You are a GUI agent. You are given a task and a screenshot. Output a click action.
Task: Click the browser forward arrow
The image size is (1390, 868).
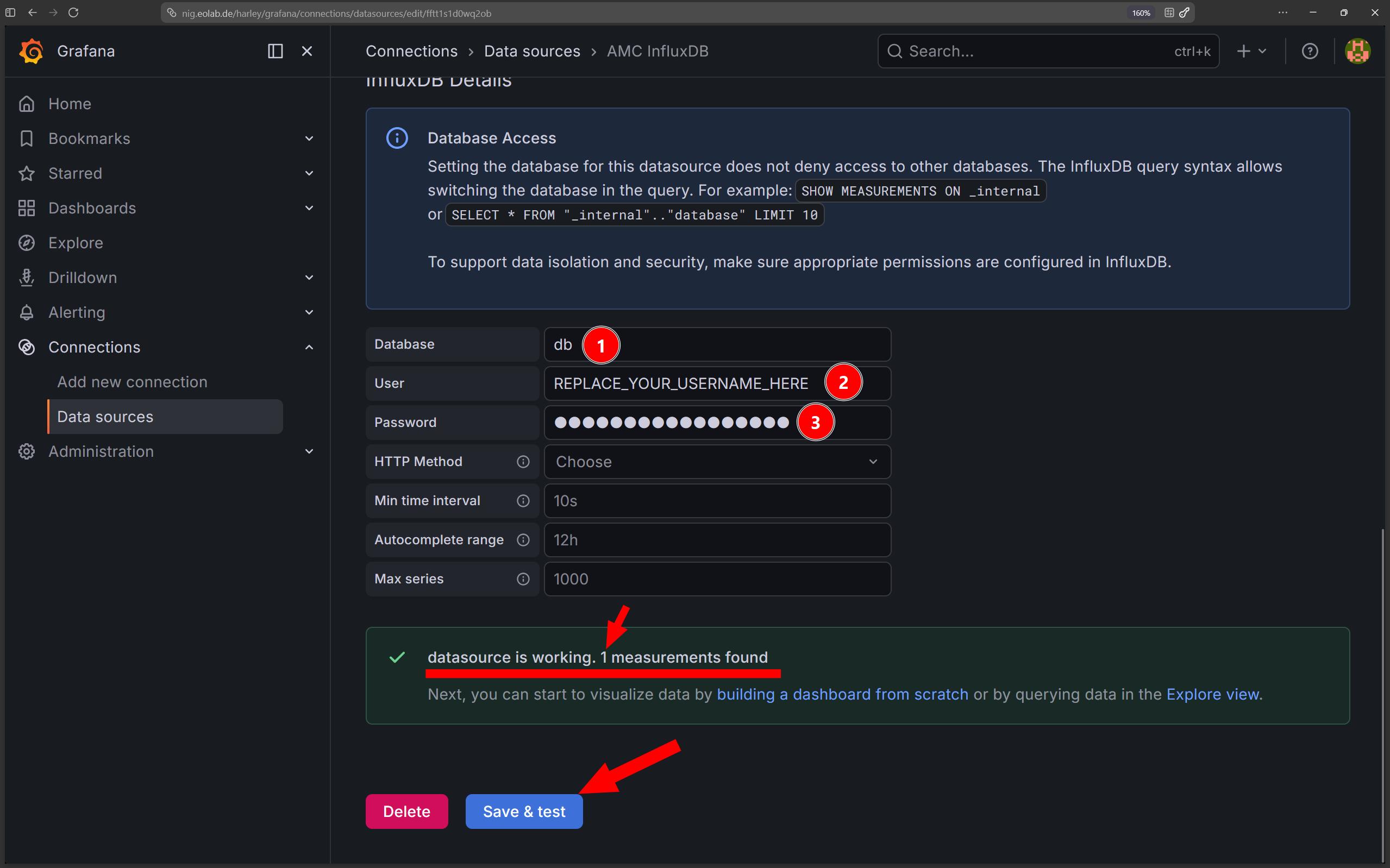pyautogui.click(x=53, y=12)
